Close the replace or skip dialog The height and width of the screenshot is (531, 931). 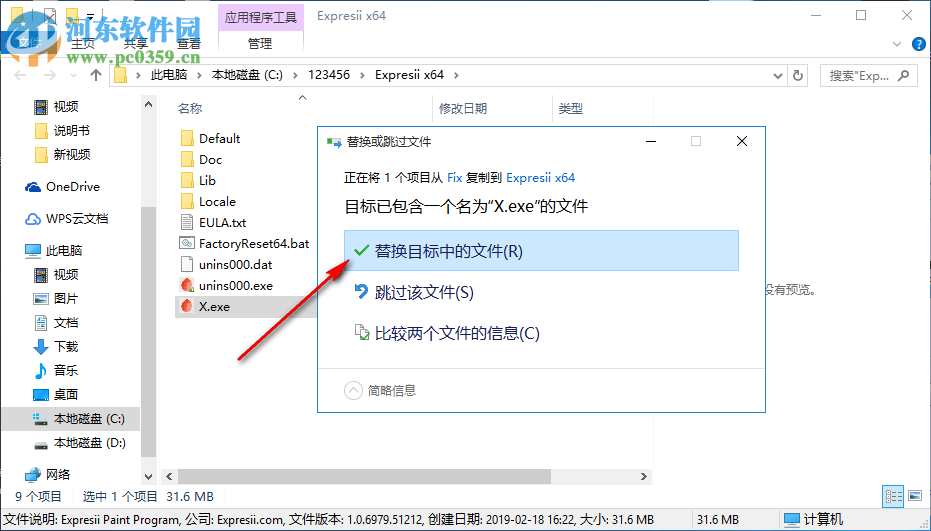[742, 141]
